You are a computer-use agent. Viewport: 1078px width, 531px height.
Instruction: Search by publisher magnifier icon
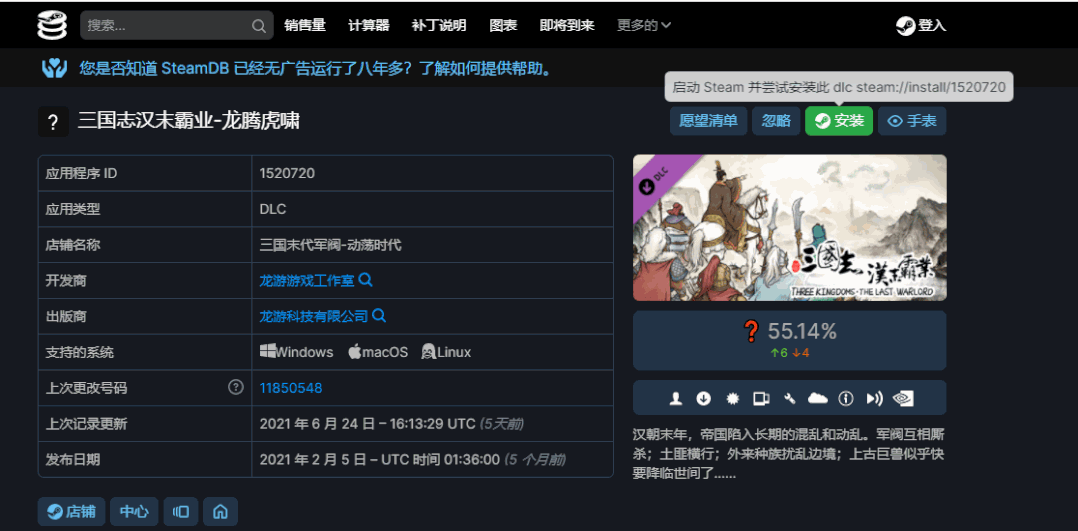[x=379, y=316]
